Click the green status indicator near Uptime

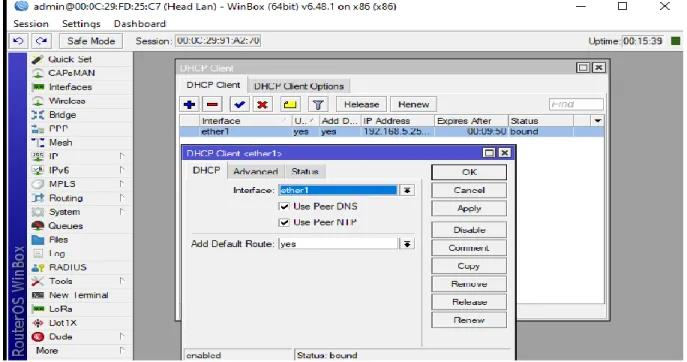(x=676, y=41)
